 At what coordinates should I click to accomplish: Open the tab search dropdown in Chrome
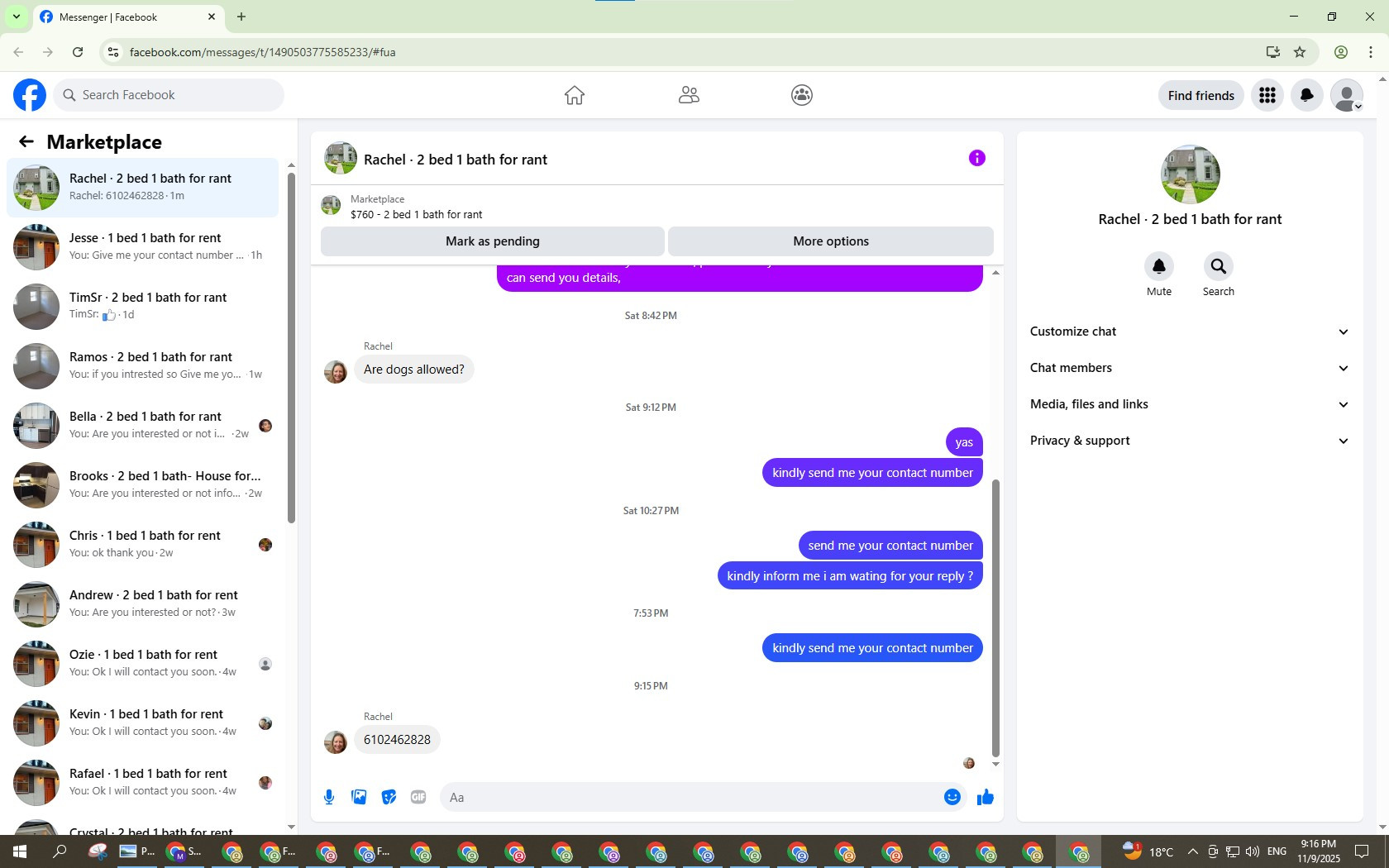16,17
